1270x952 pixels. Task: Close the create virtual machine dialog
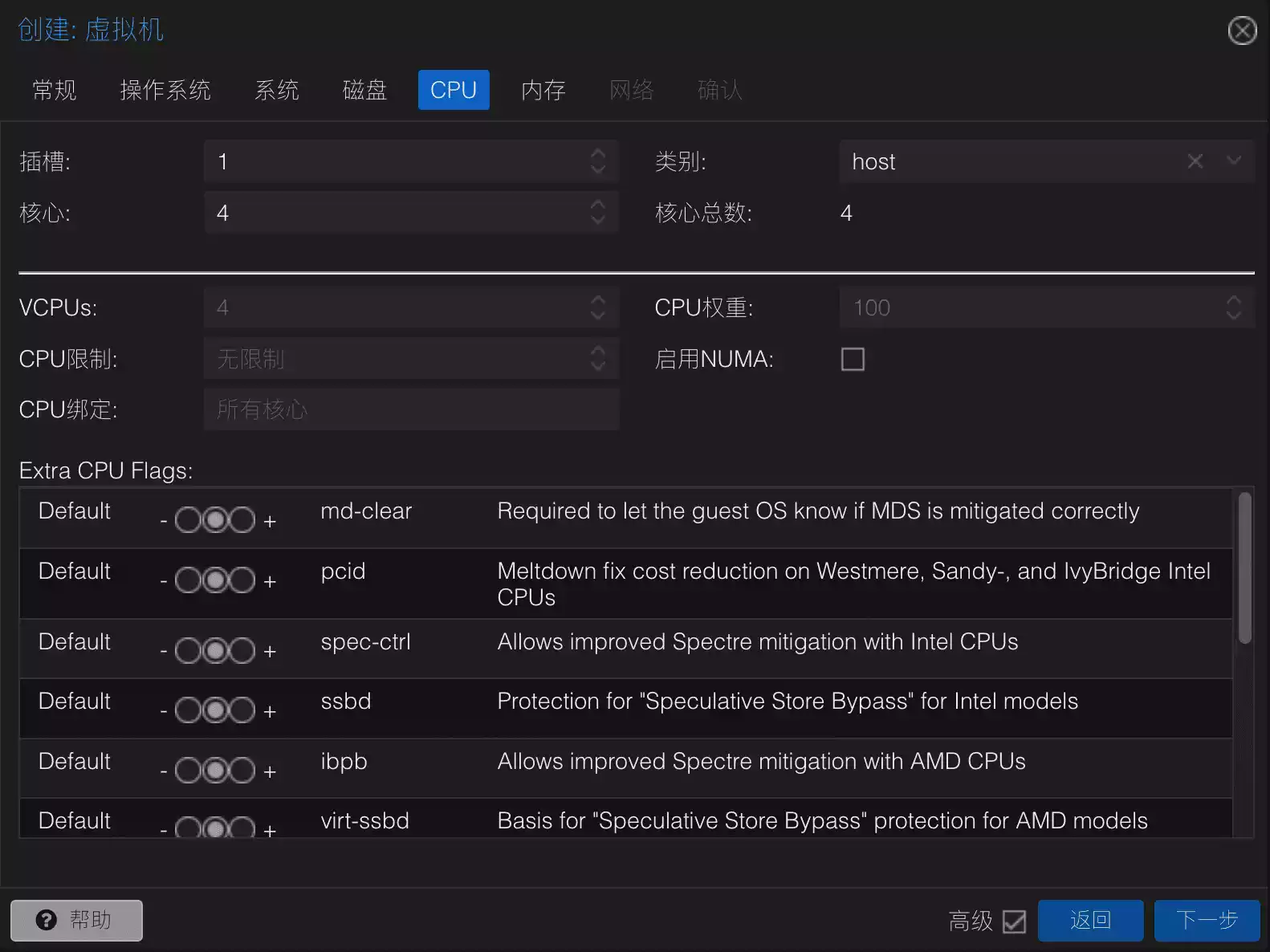[x=1242, y=31]
